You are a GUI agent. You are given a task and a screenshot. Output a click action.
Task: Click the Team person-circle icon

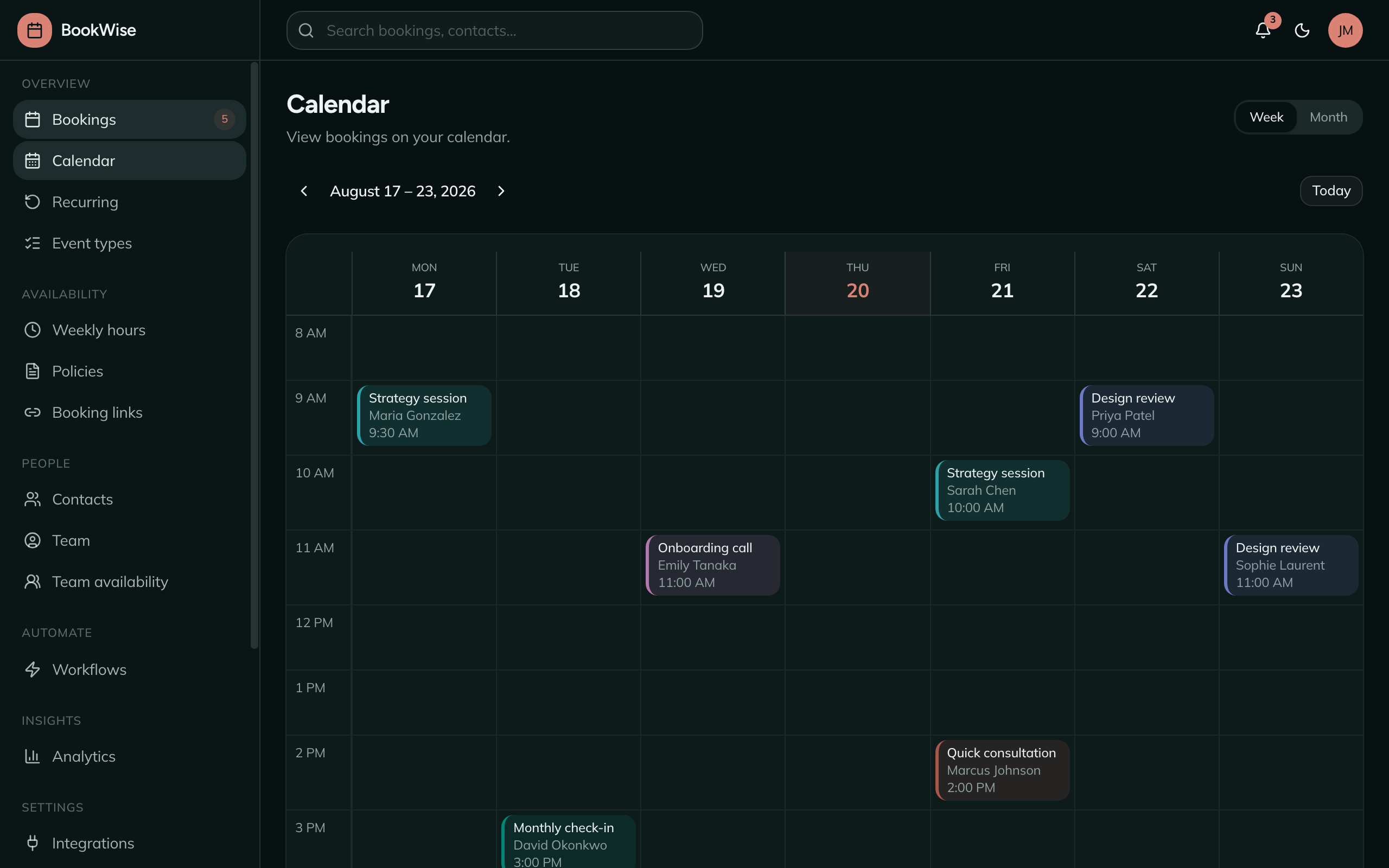click(x=33, y=541)
